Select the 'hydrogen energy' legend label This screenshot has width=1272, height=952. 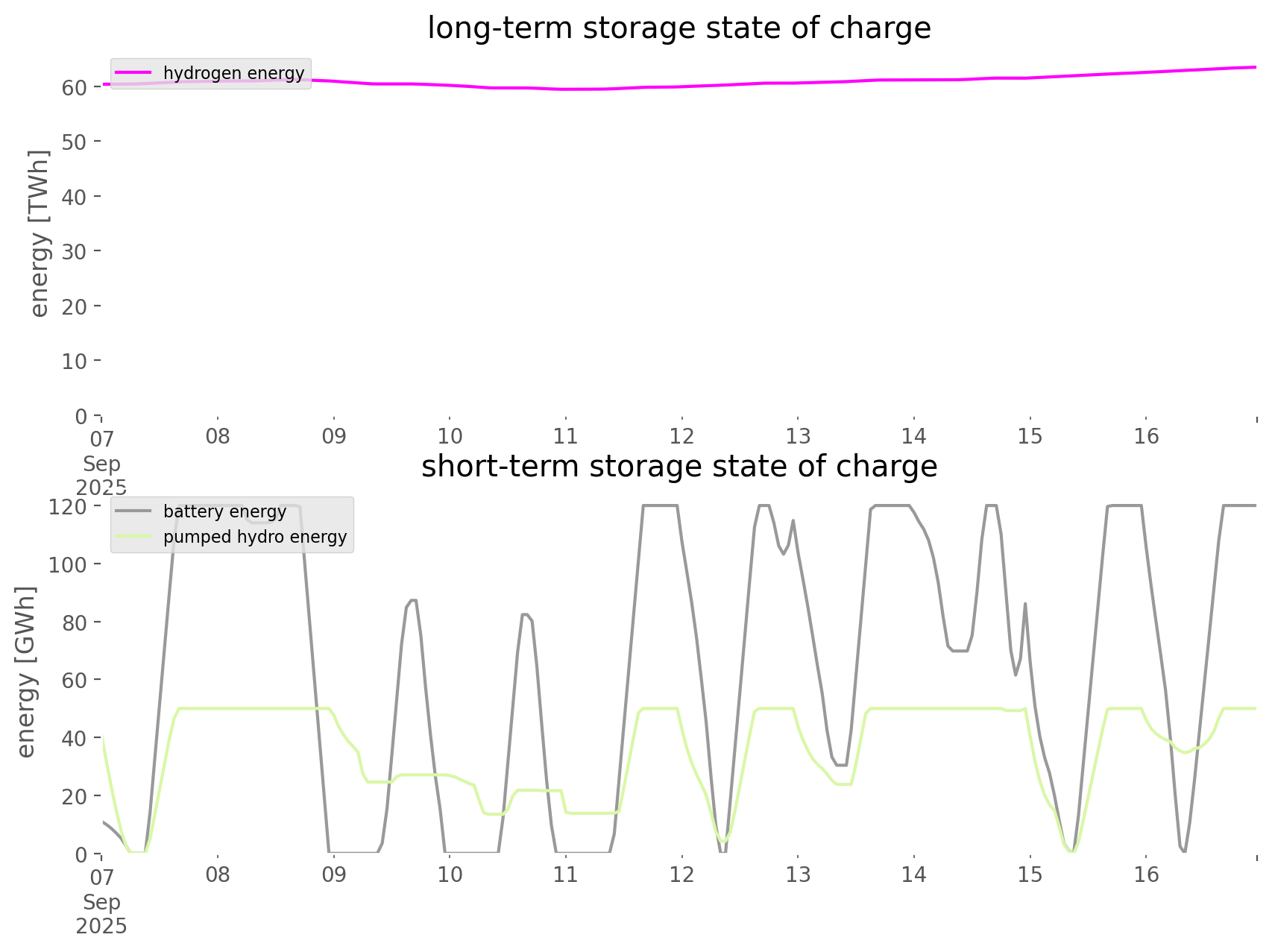click(x=233, y=73)
